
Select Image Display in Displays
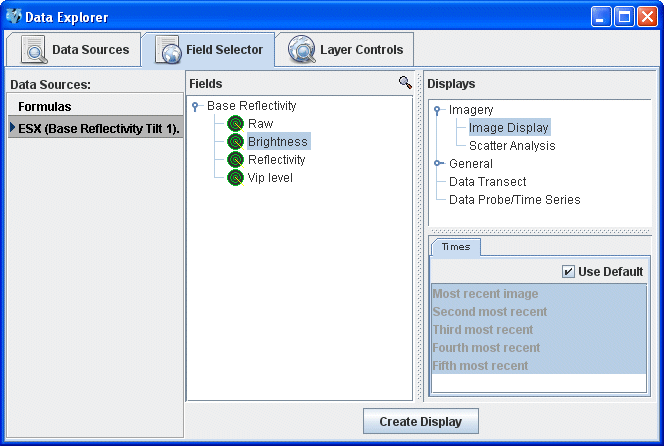[509, 127]
